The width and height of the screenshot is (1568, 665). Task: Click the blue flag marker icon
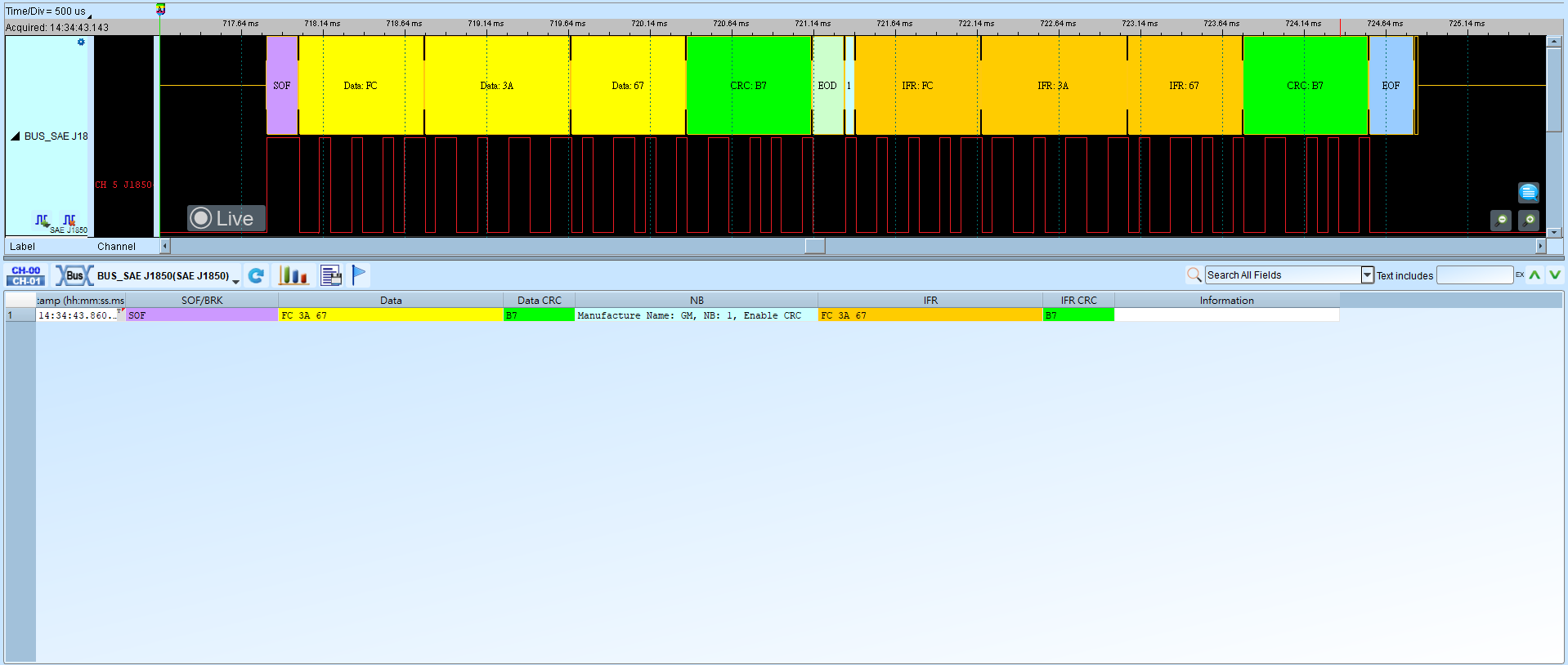tap(359, 275)
